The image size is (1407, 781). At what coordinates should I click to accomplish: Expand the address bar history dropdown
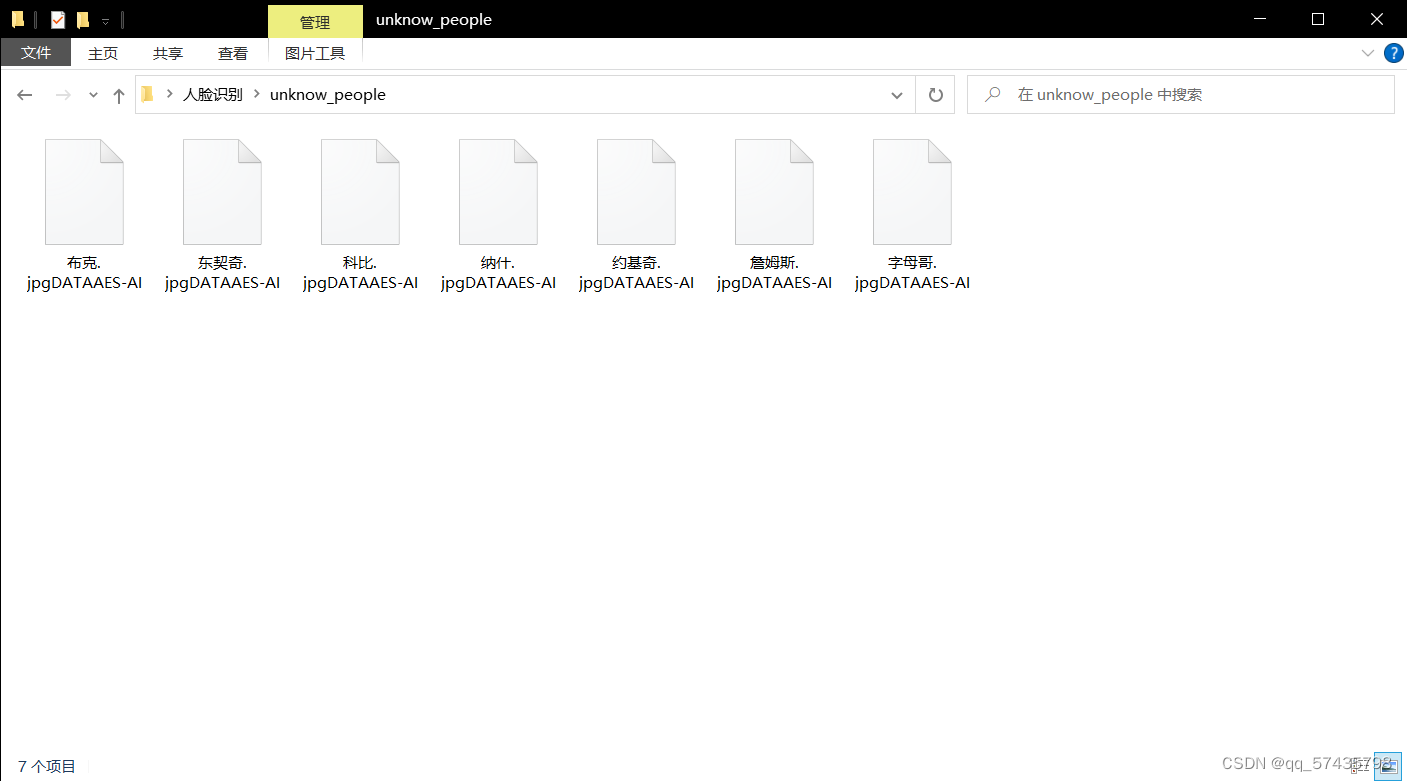(897, 95)
